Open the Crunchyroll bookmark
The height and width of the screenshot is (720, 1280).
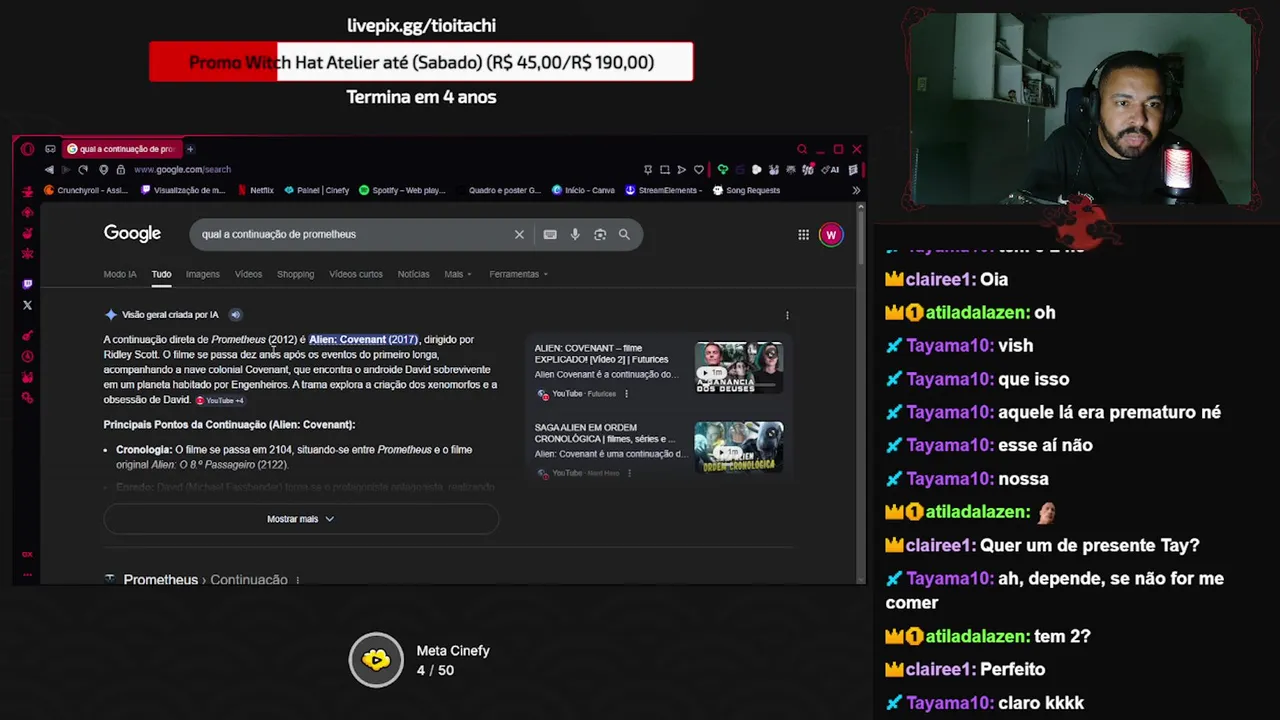(85, 190)
